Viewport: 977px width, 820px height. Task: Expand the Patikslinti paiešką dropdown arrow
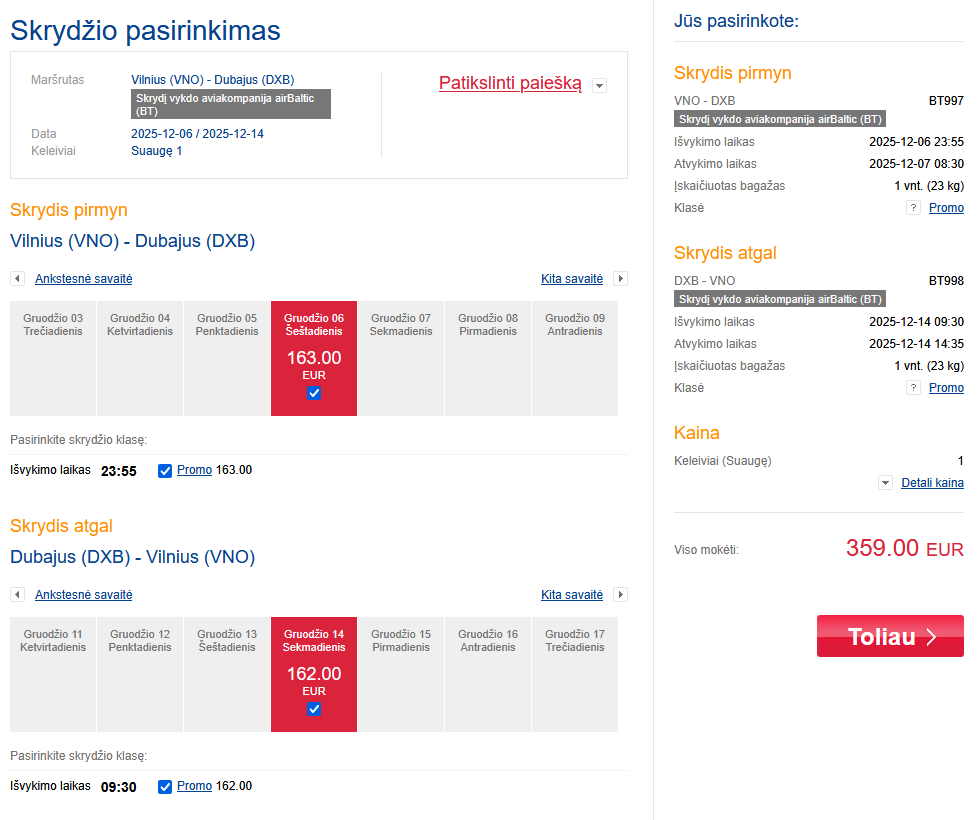pos(599,86)
